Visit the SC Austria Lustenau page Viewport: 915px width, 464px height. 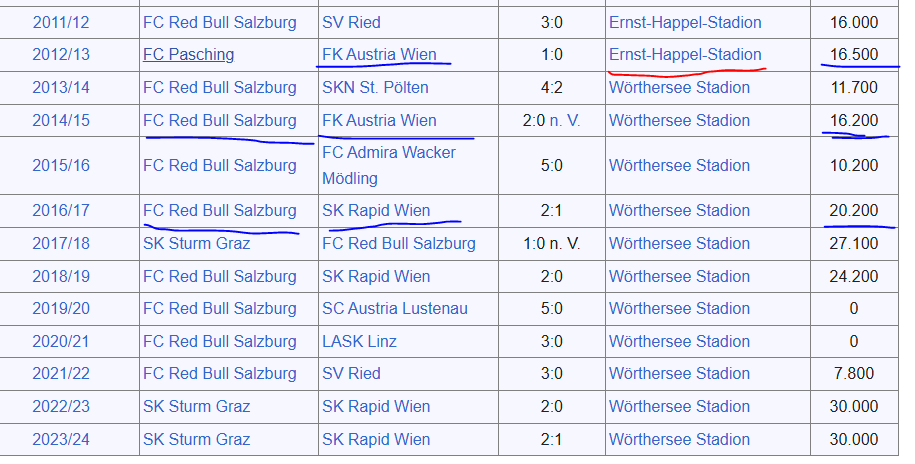(394, 309)
